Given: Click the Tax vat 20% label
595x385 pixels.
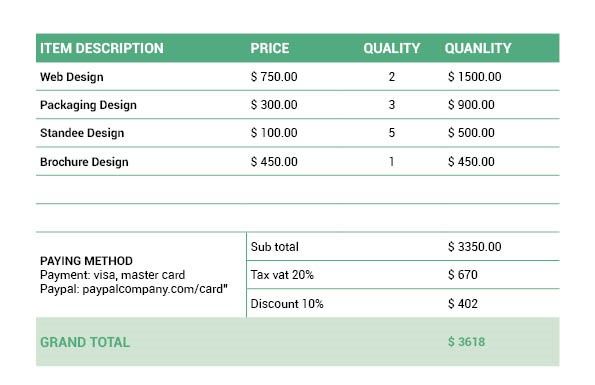Looking at the screenshot, I should (x=282, y=275).
